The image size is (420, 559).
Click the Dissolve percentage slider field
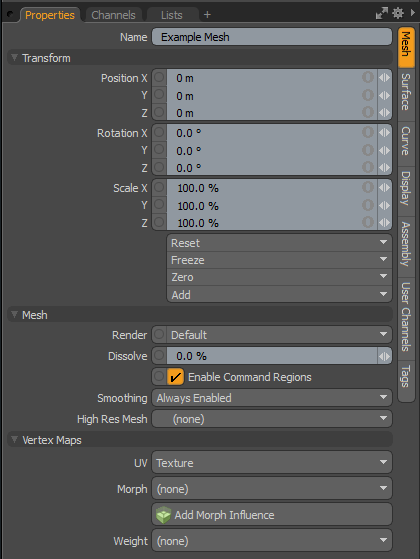(x=271, y=356)
